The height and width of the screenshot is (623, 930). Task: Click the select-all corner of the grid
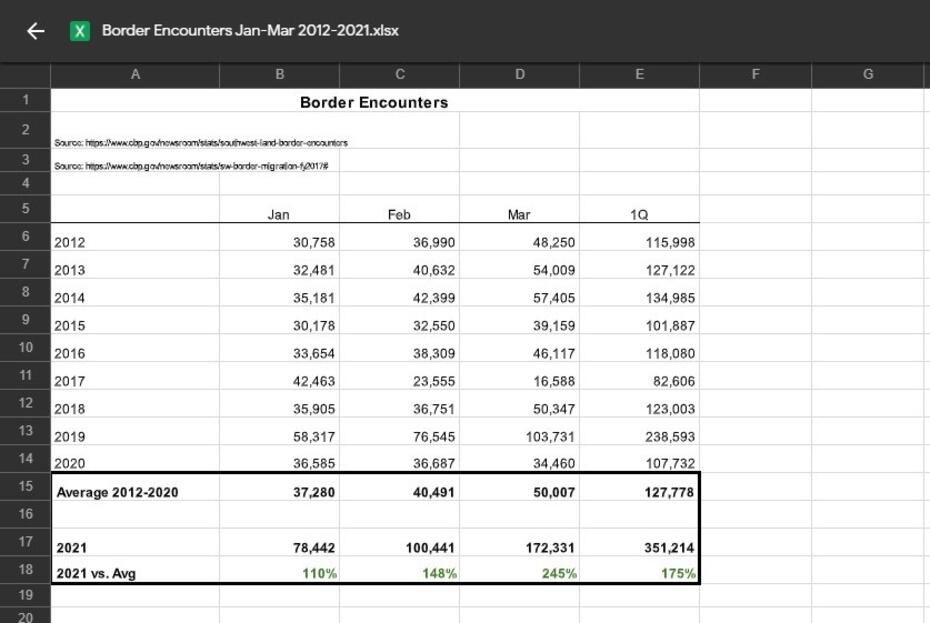(26, 74)
